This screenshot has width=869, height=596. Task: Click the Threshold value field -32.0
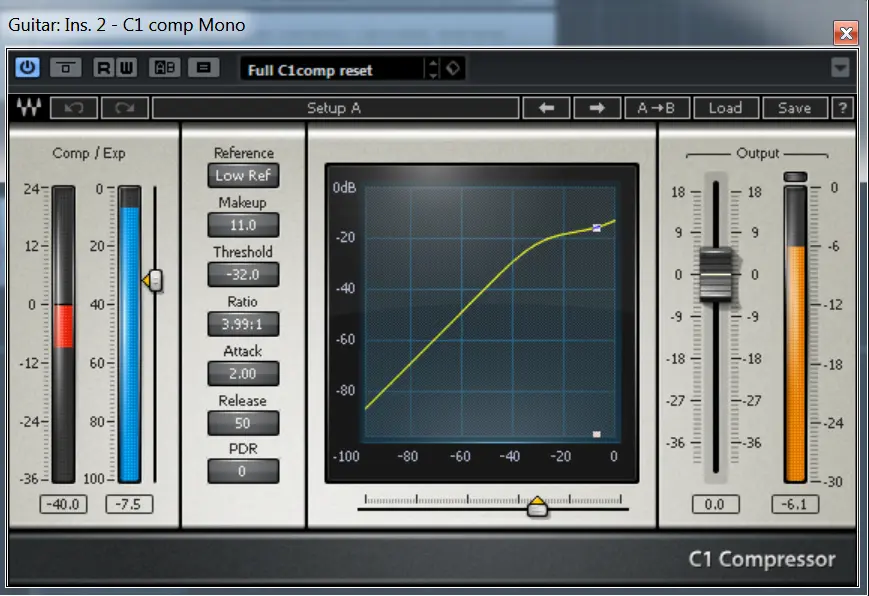(243, 274)
